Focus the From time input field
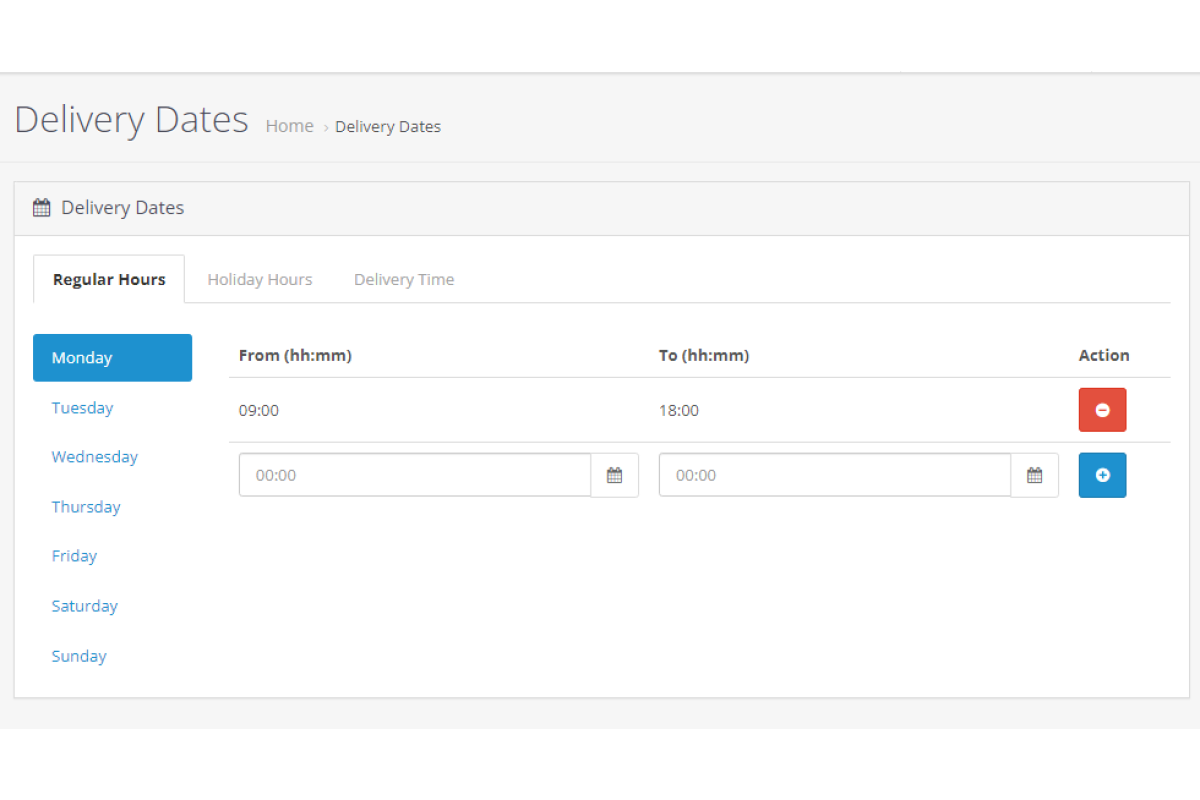Screen dimensions: 1200x800 (415, 475)
